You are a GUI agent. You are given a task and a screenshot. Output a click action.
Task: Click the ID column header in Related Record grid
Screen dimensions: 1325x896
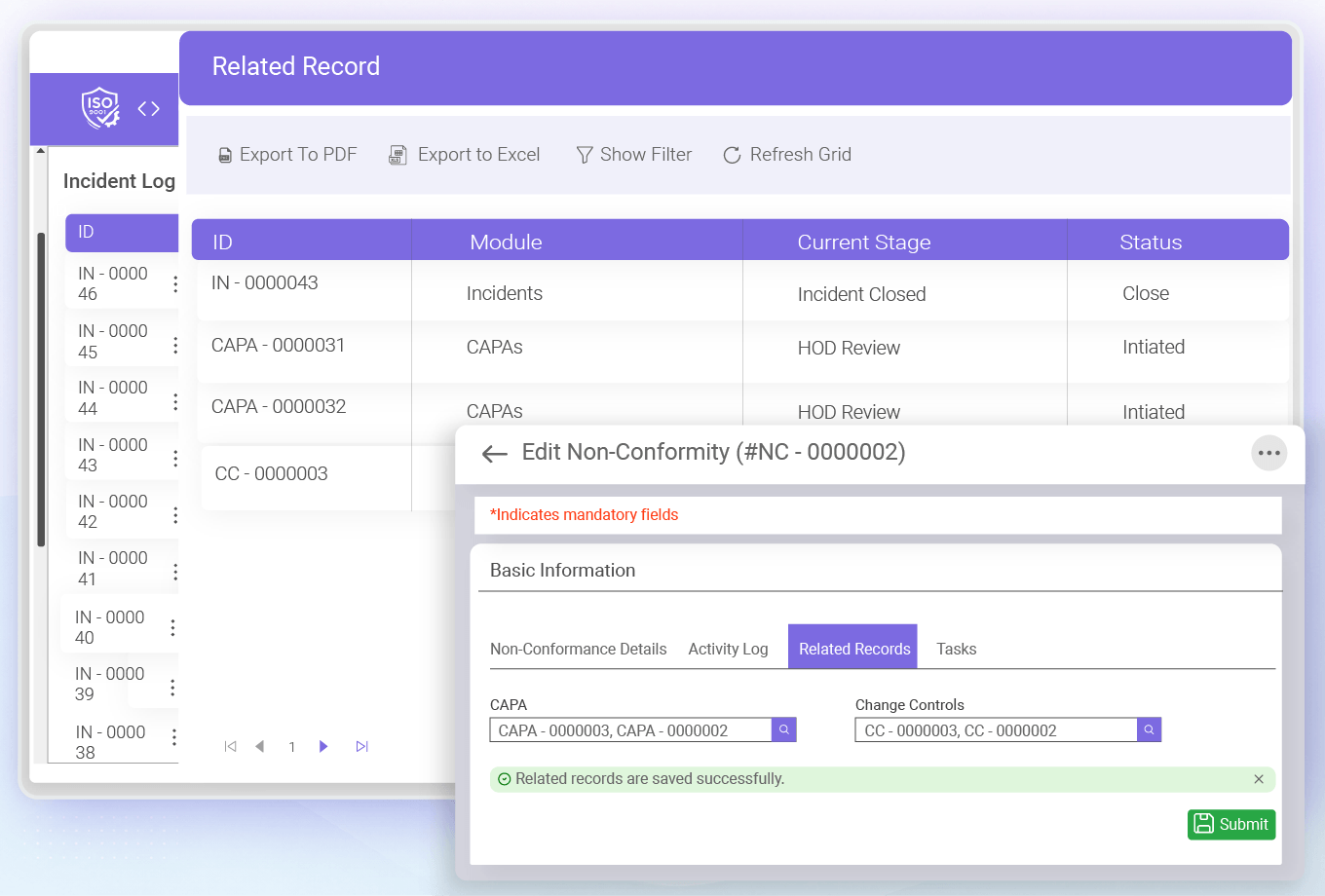(302, 241)
